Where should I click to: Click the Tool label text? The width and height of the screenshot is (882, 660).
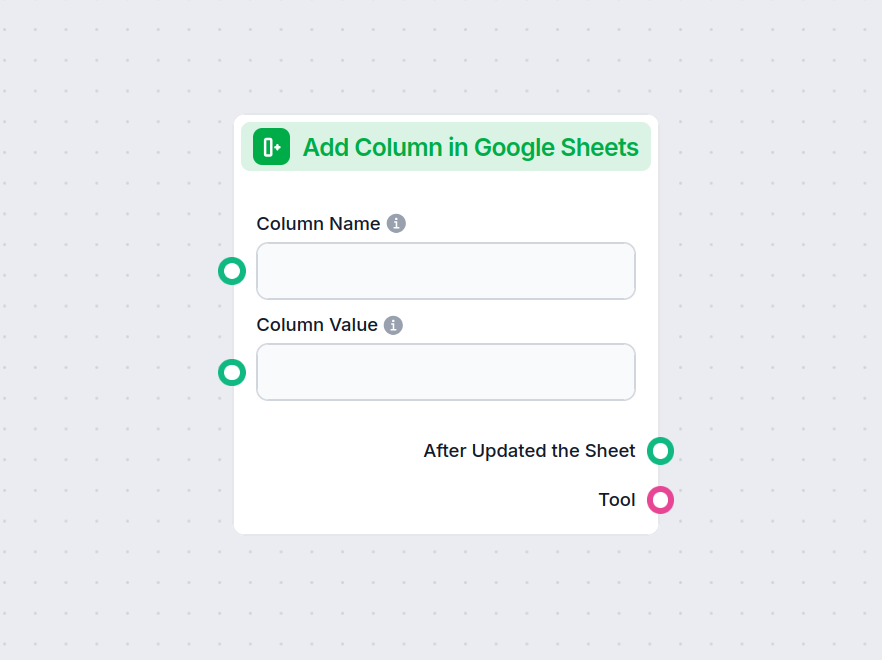[617, 500]
